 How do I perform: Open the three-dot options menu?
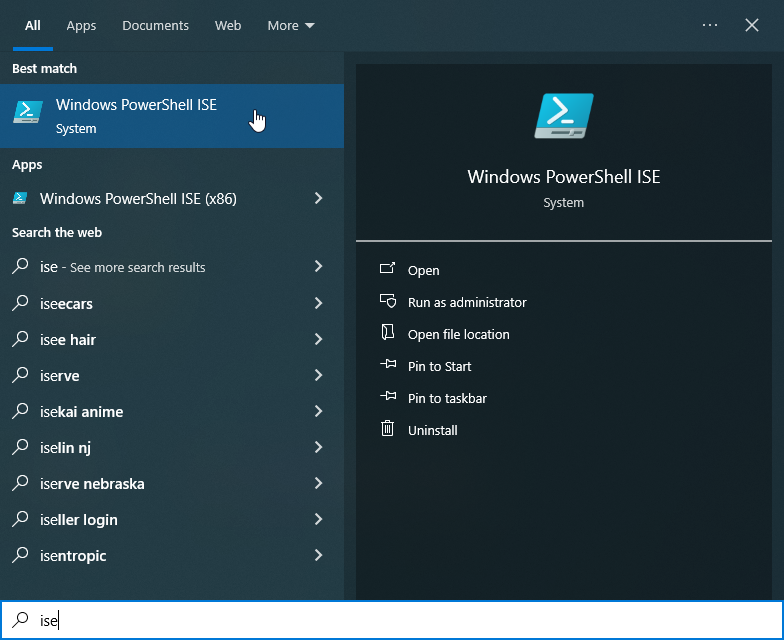click(710, 25)
